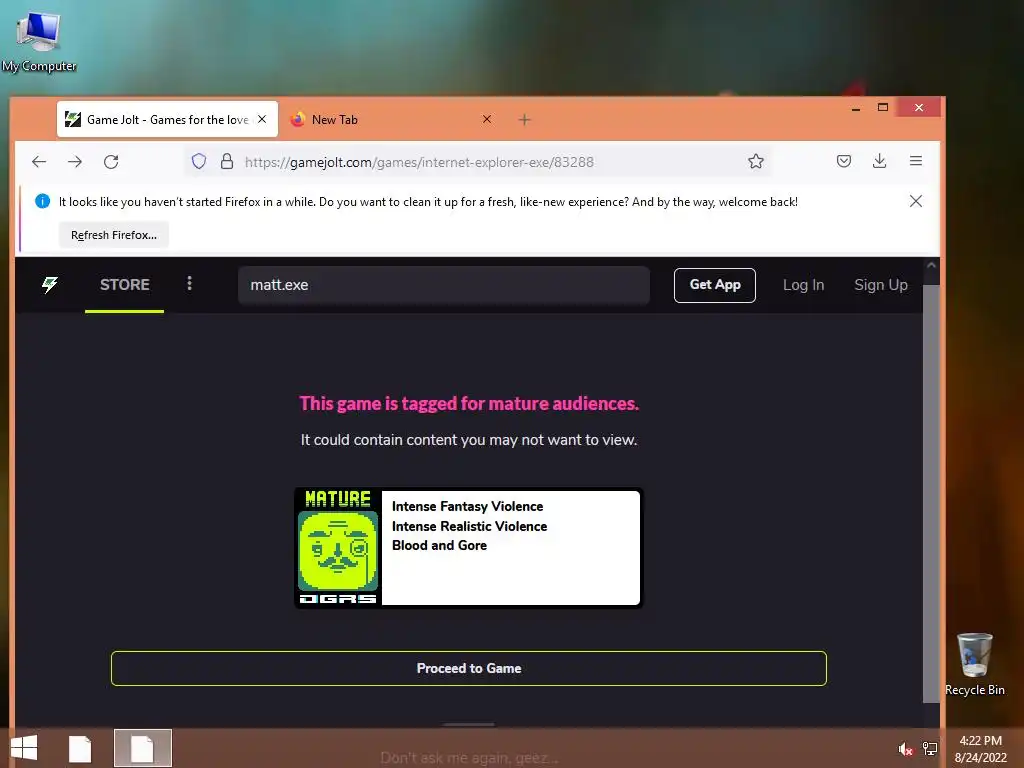This screenshot has height=768, width=1024.
Task: Close the Game Jolt tab
Action: point(262,119)
